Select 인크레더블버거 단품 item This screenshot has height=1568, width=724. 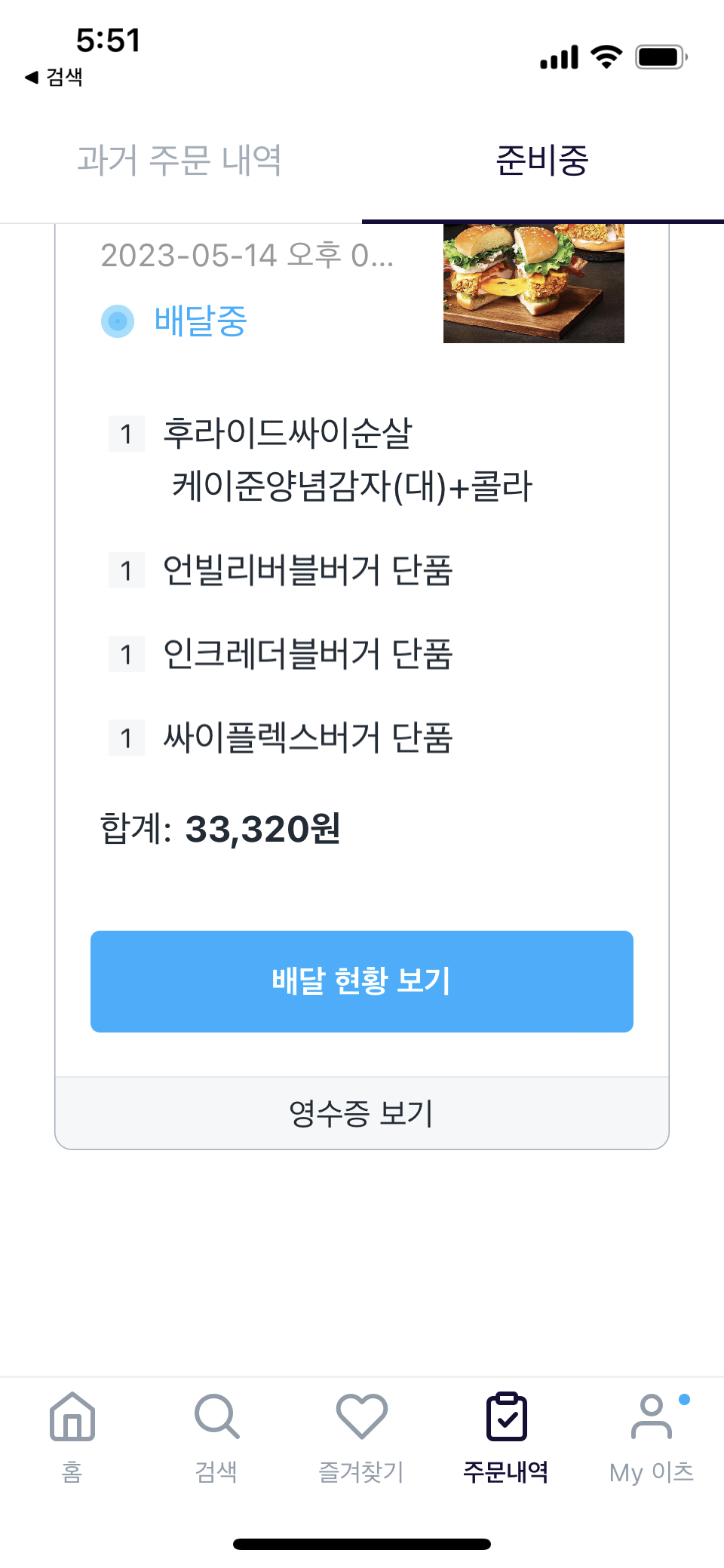click(x=308, y=654)
